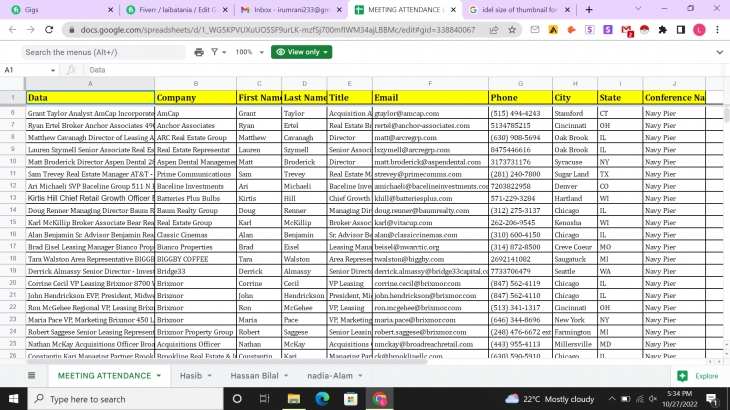Select the Creve Coeur city cell
The width and height of the screenshot is (730, 410).
(x=575, y=247)
